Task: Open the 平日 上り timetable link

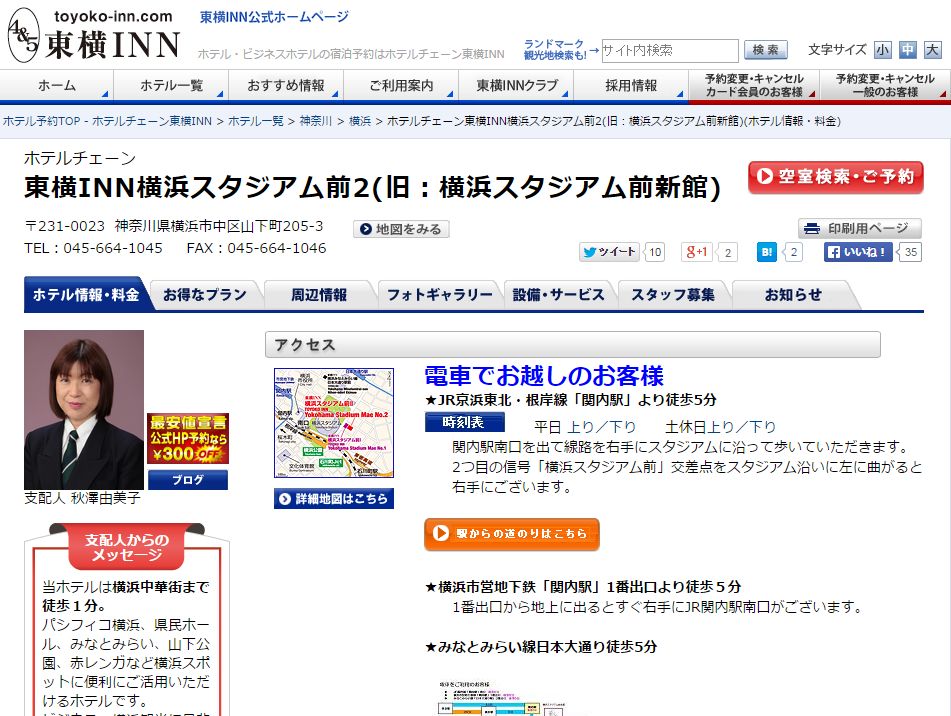Action: 580,427
